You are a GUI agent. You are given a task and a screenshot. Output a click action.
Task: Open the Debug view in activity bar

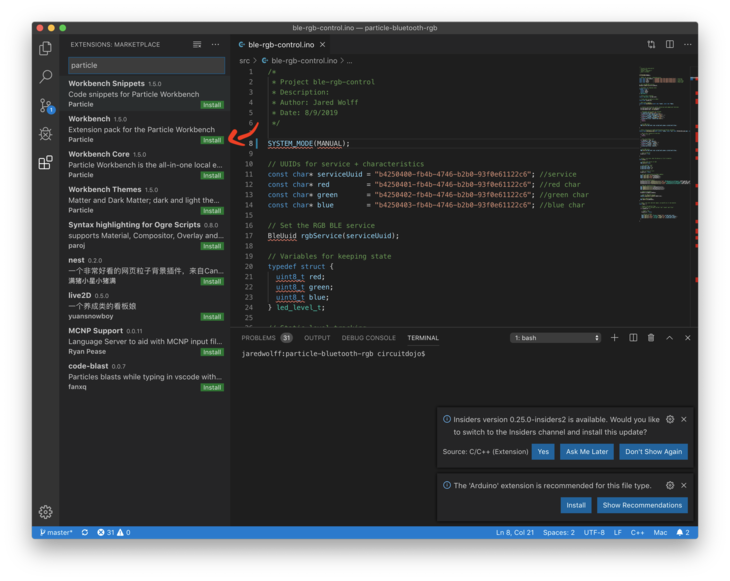point(45,133)
